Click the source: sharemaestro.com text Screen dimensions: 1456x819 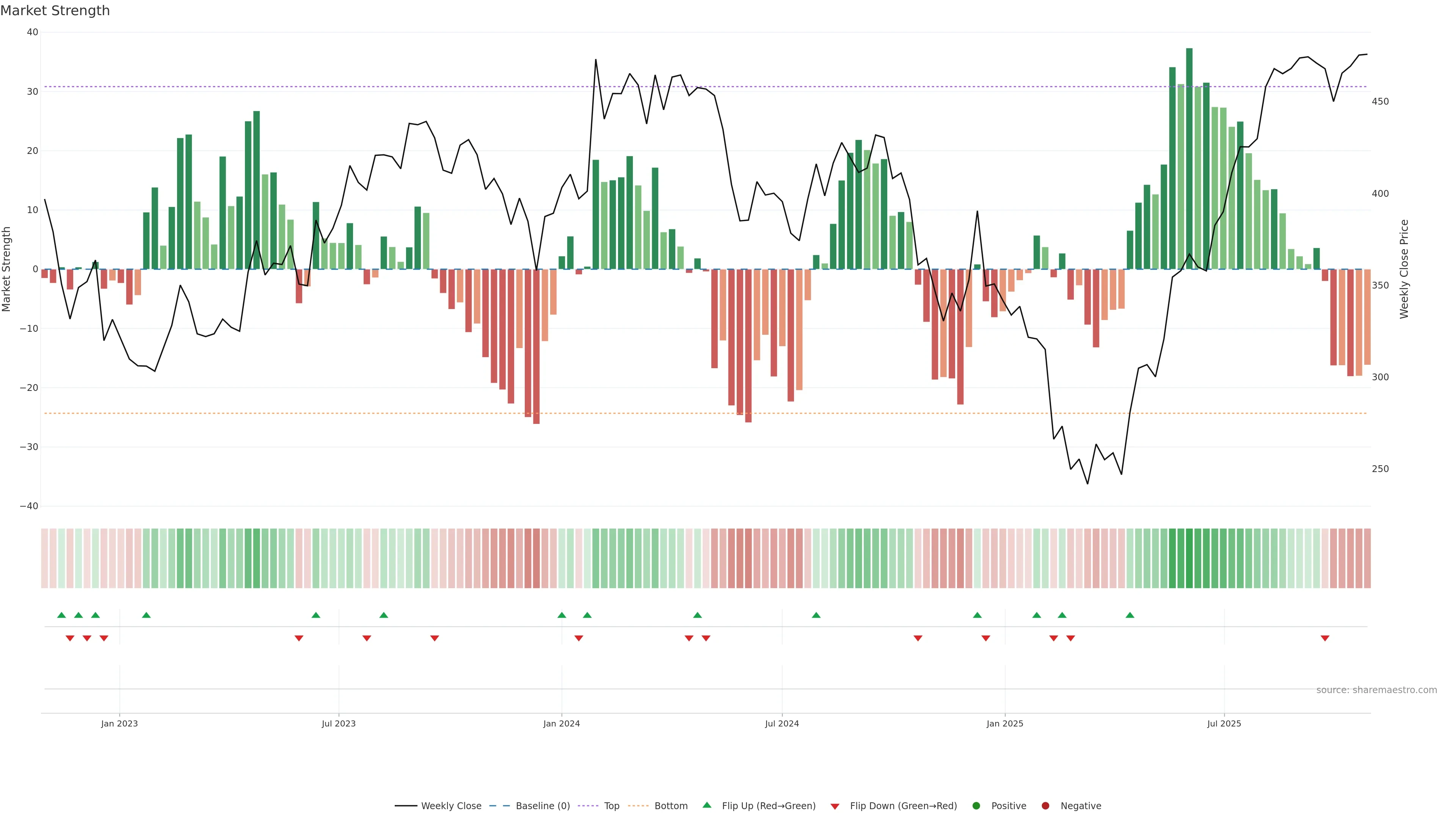(1376, 690)
